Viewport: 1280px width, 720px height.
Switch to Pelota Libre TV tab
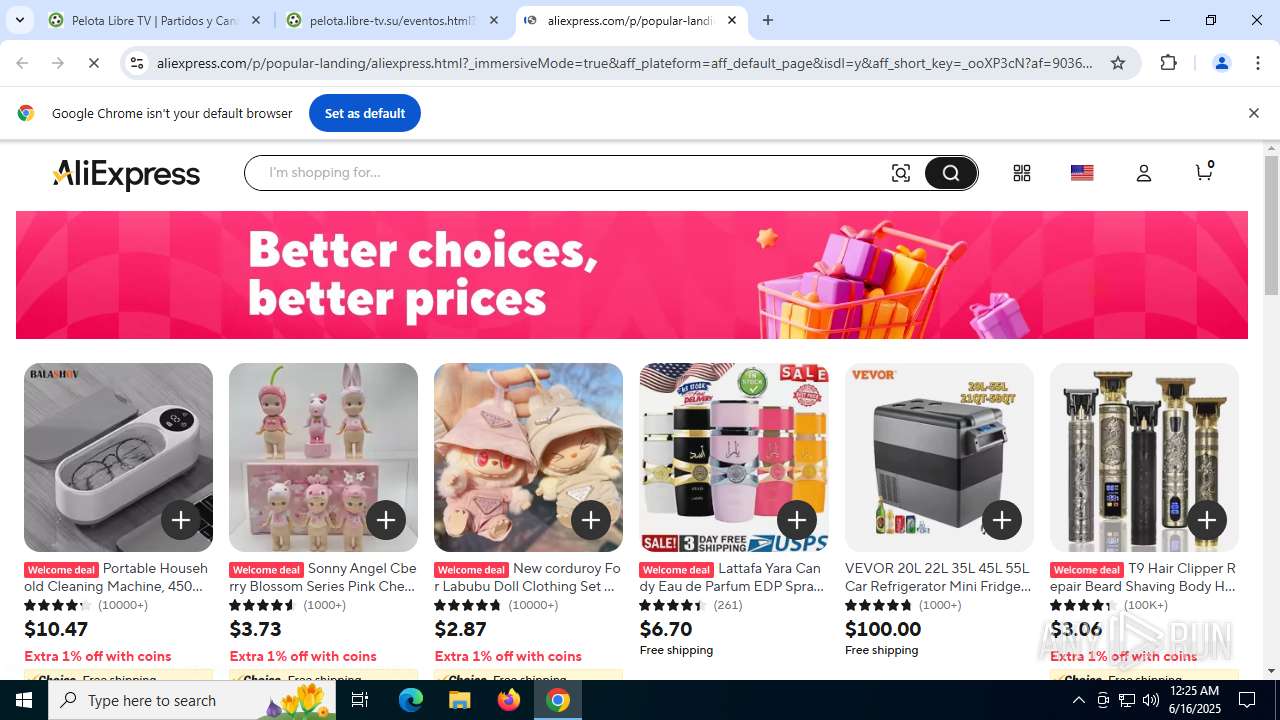155,20
